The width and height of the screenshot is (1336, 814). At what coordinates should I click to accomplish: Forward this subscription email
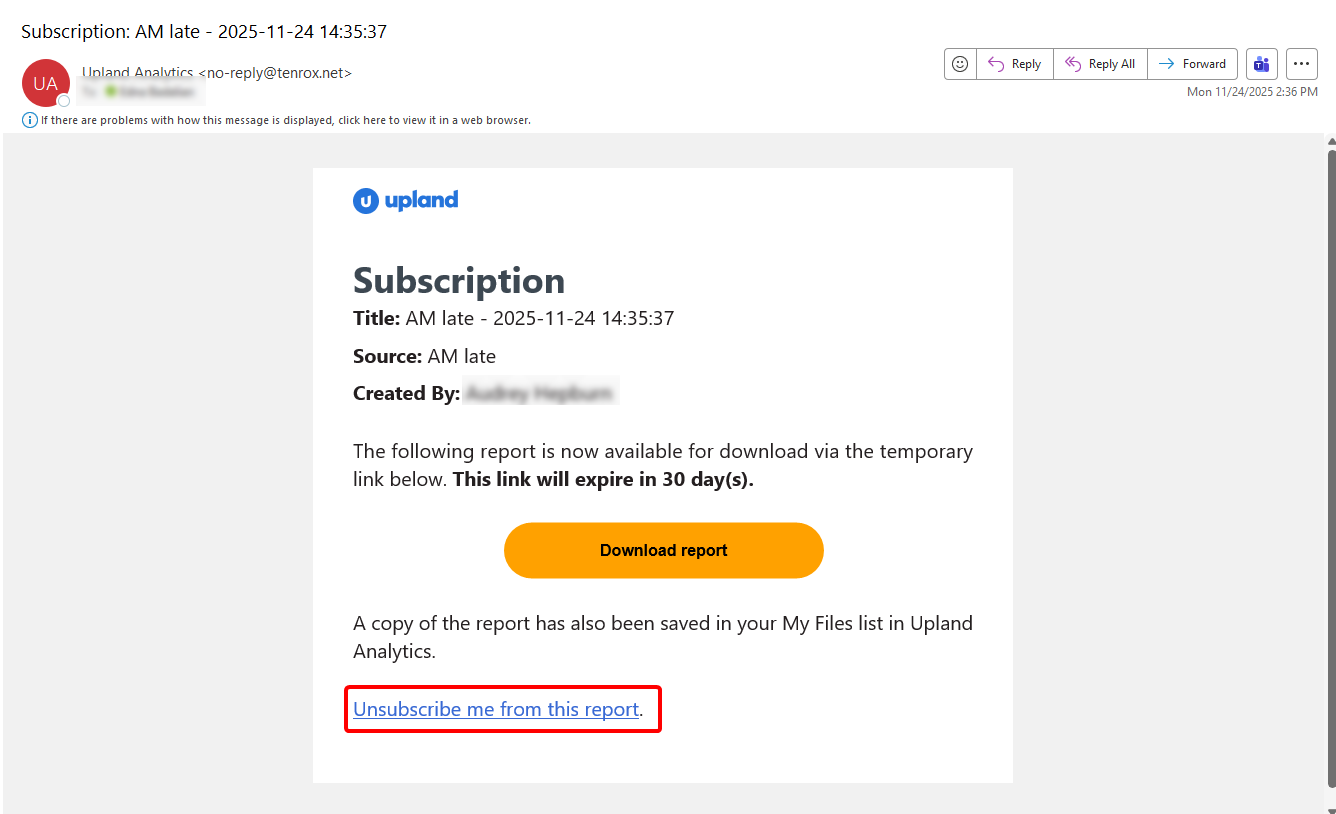click(x=1192, y=64)
